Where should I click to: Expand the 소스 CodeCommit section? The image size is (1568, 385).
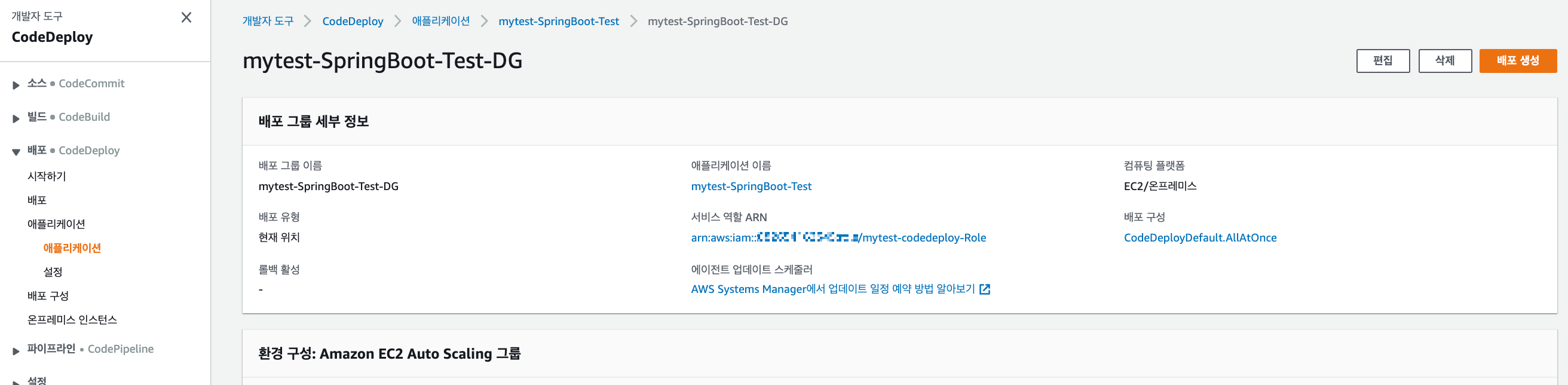(16, 85)
